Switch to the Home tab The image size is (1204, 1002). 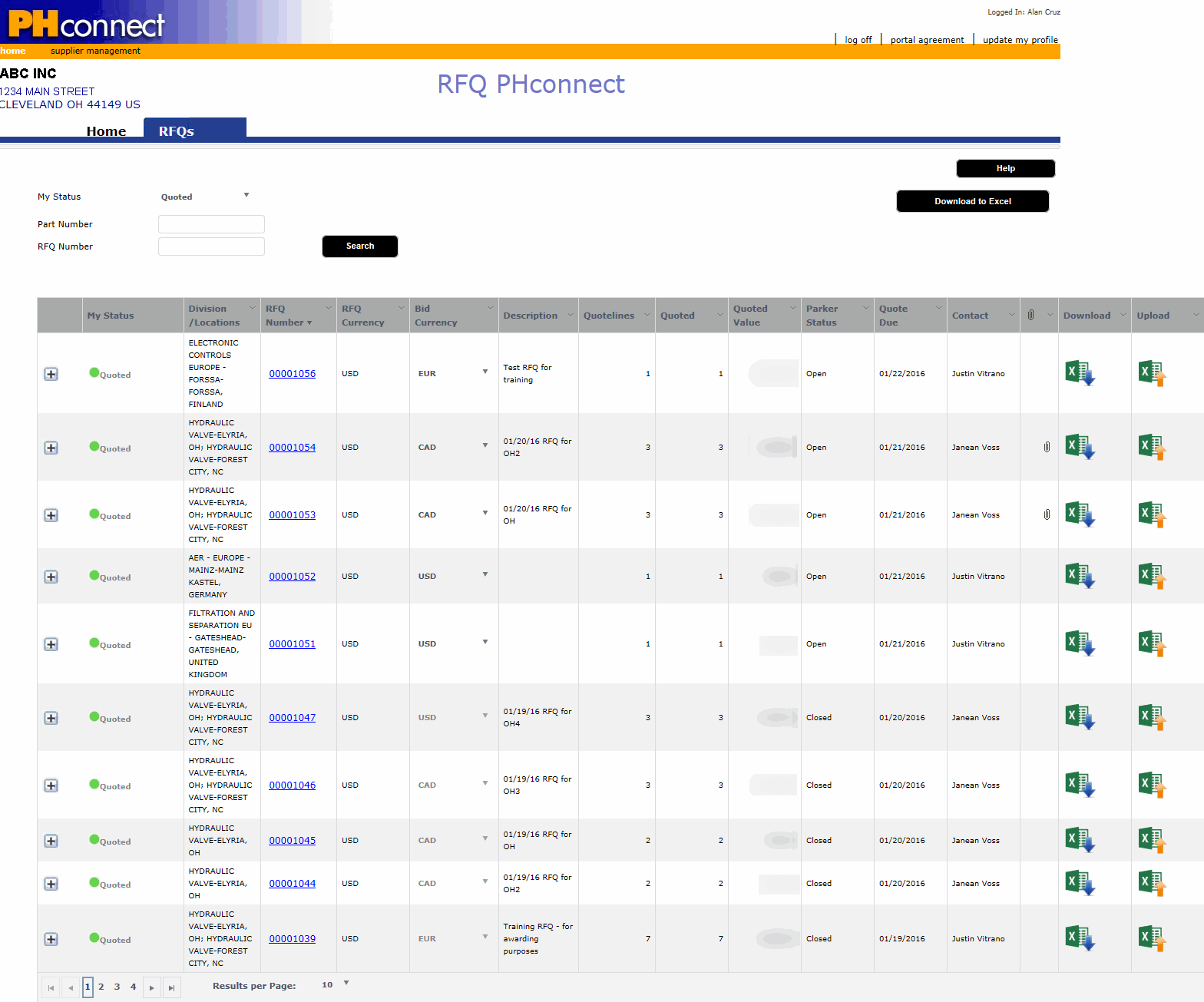click(106, 131)
